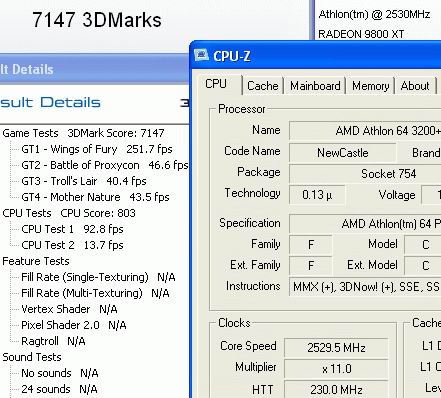Select the Game Tests row in 3DMark
The width and height of the screenshot is (441, 398).
tap(83, 133)
